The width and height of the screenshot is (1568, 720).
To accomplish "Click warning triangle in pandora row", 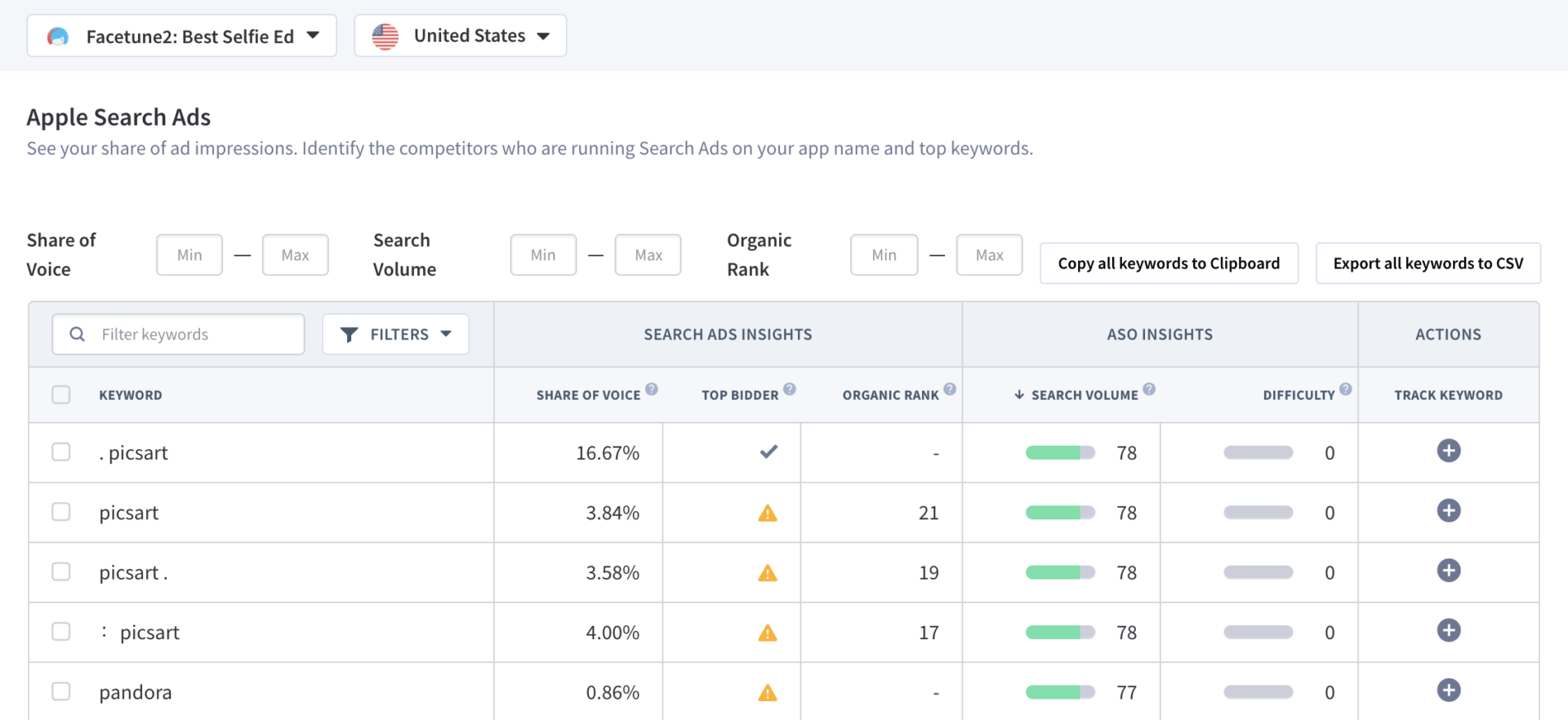I will pos(768,692).
